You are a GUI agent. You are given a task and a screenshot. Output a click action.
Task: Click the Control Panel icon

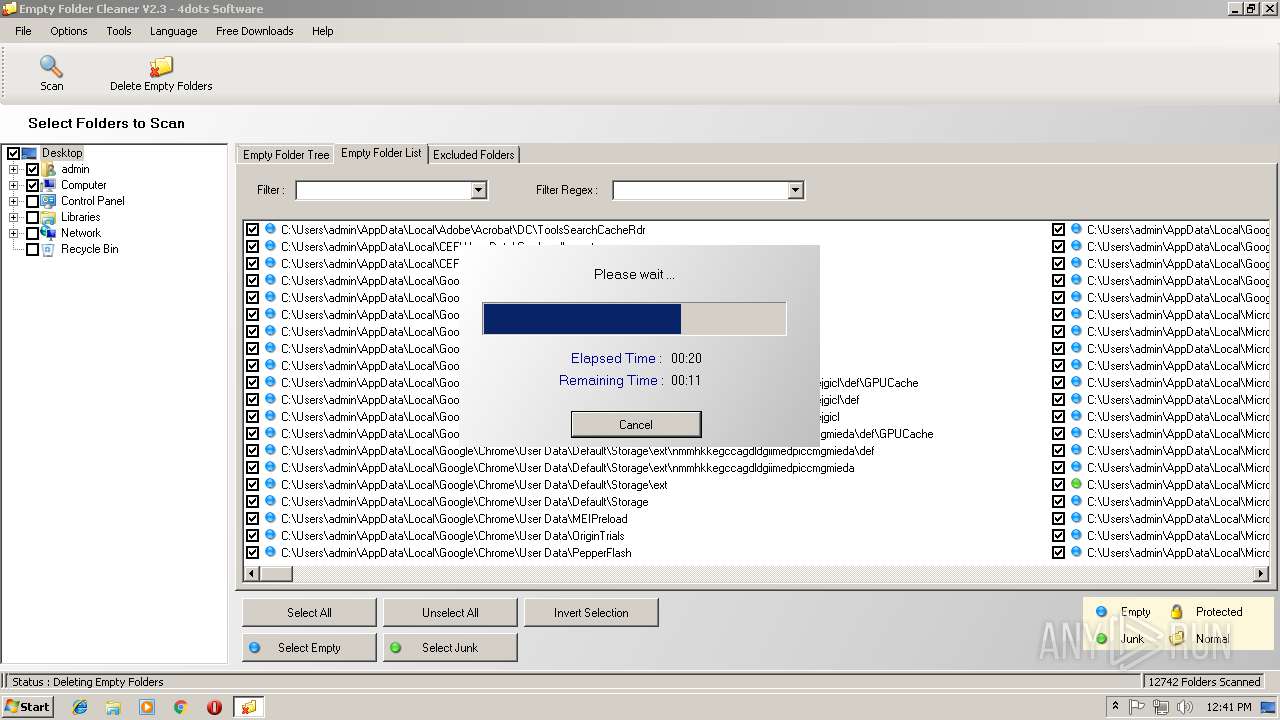pyautogui.click(x=48, y=201)
